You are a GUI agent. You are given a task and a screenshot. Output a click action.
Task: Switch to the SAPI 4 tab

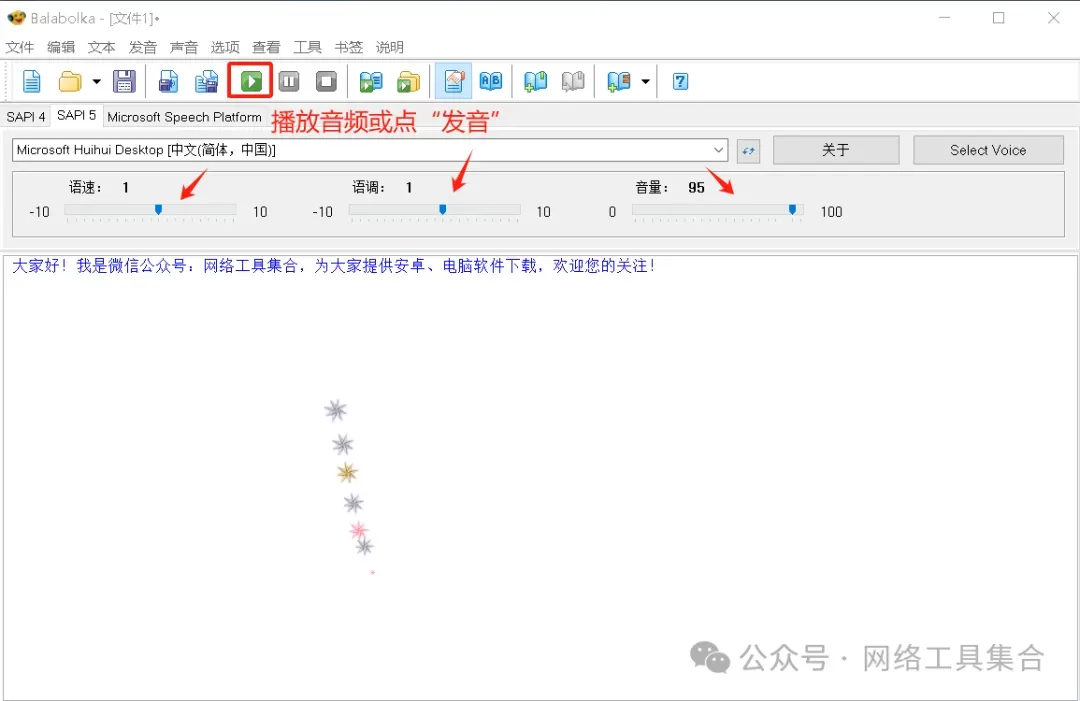click(x=25, y=116)
